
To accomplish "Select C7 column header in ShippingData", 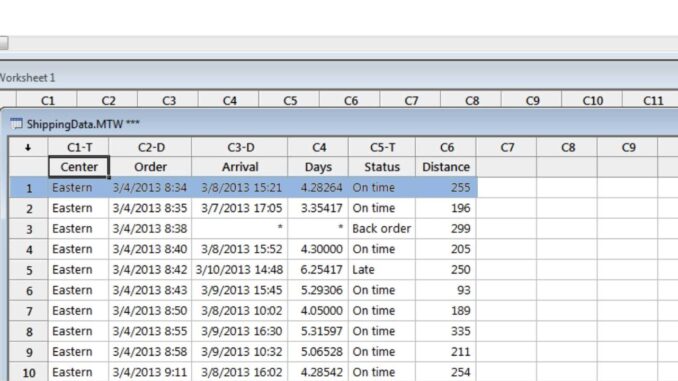I will (506, 147).
